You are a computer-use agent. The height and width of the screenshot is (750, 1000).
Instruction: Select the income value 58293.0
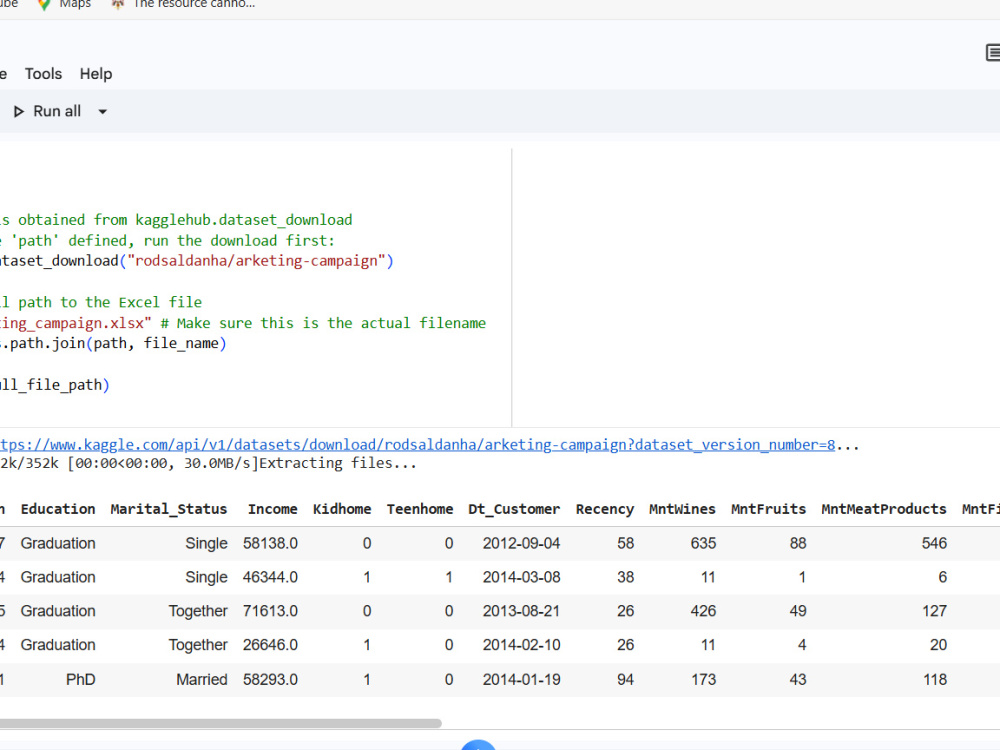tap(270, 680)
